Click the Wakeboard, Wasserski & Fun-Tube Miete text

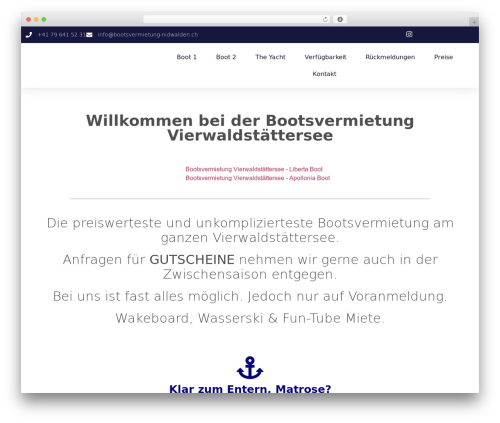[250, 318]
